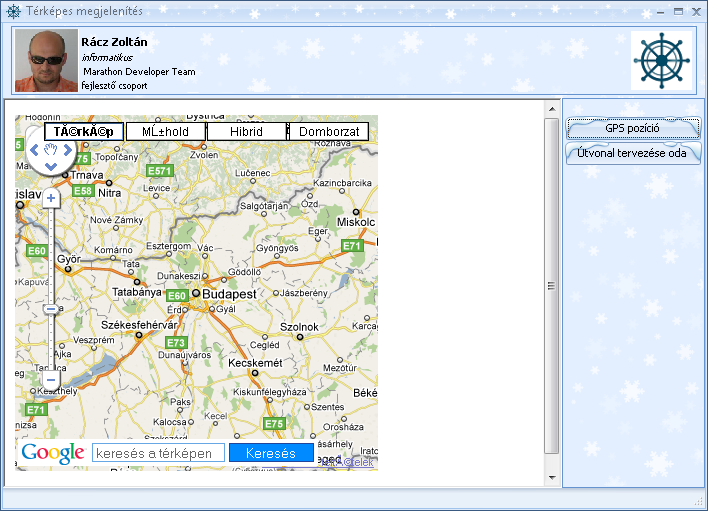The width and height of the screenshot is (708, 511).
Task: Click the scrollbar down arrow
Action: pyautogui.click(x=552, y=478)
